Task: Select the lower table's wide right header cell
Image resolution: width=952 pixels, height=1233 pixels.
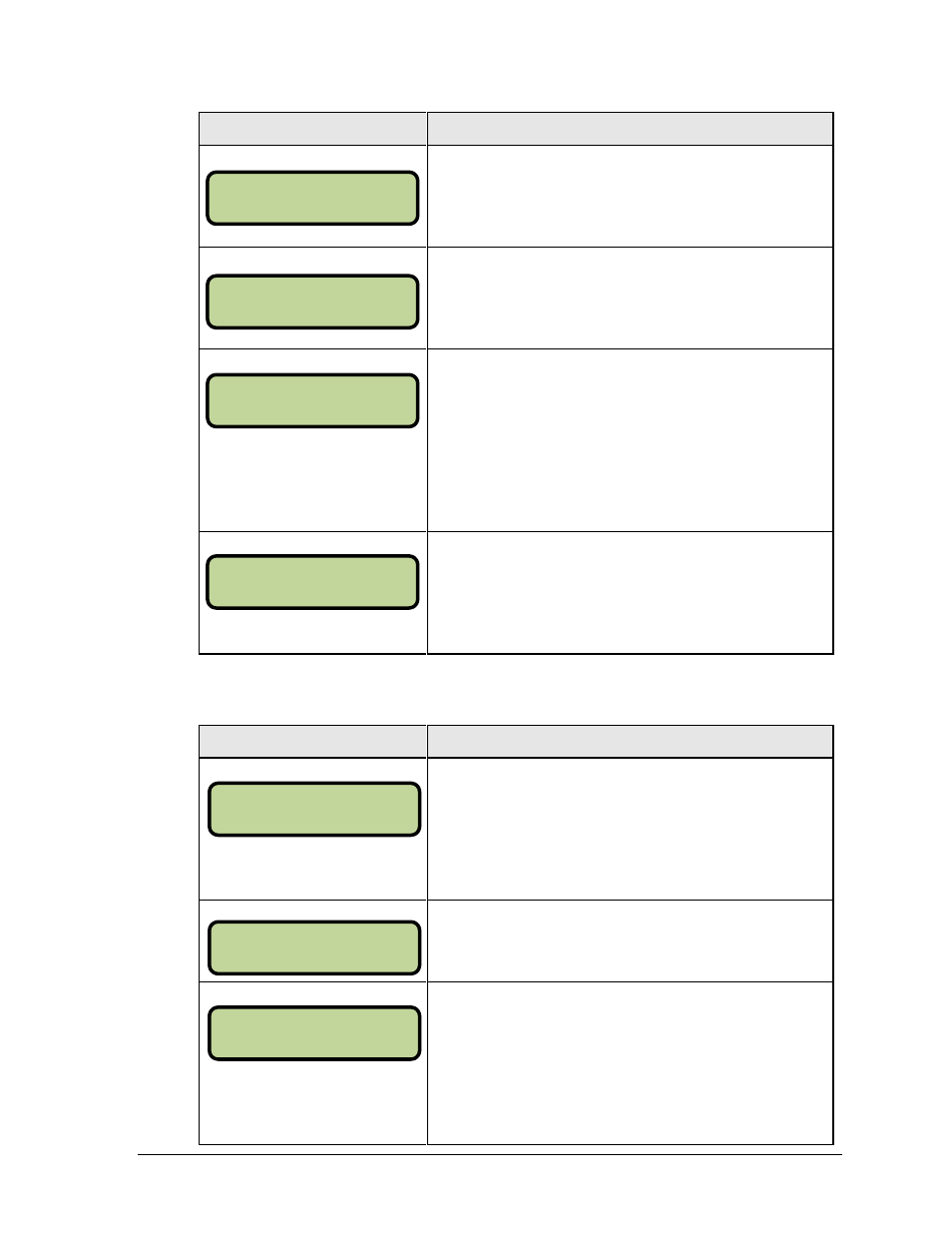Action: pos(630,742)
